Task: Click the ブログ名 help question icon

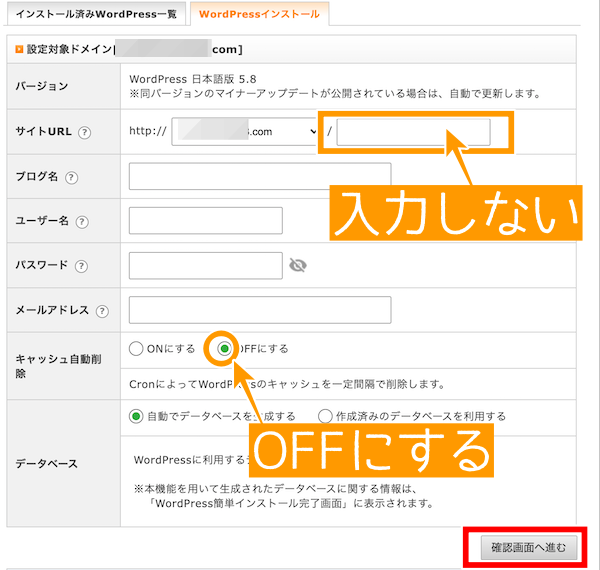Action: pyautogui.click(x=71, y=178)
